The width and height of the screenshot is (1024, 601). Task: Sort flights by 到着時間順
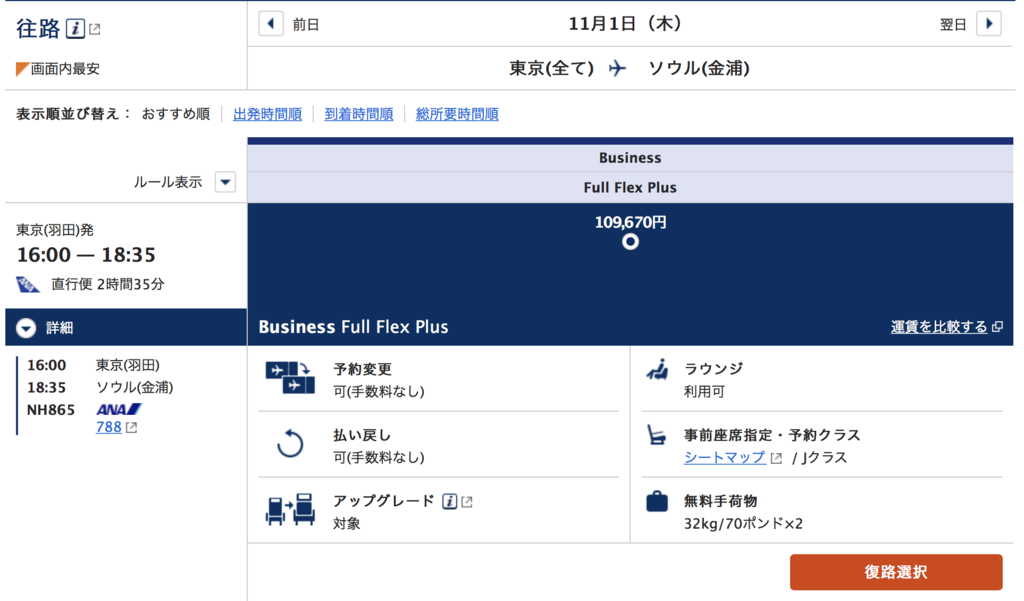tap(359, 114)
